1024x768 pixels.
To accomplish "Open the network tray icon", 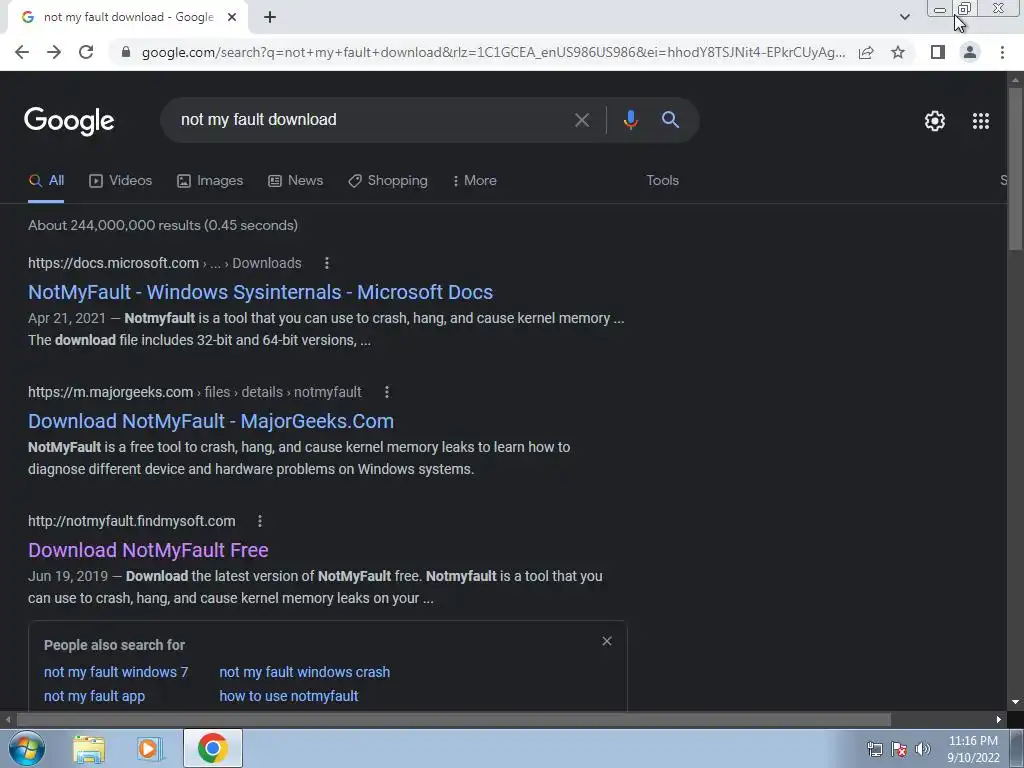I will [x=874, y=749].
